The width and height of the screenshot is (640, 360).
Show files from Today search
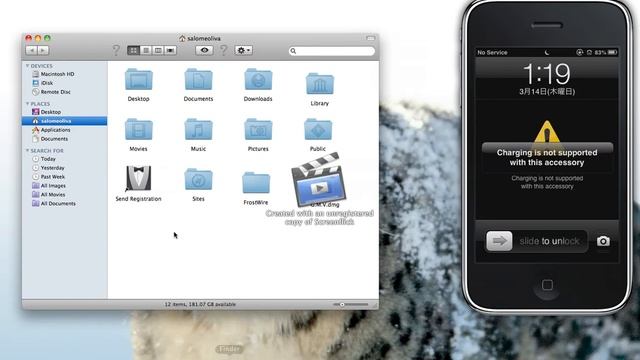(x=44, y=159)
